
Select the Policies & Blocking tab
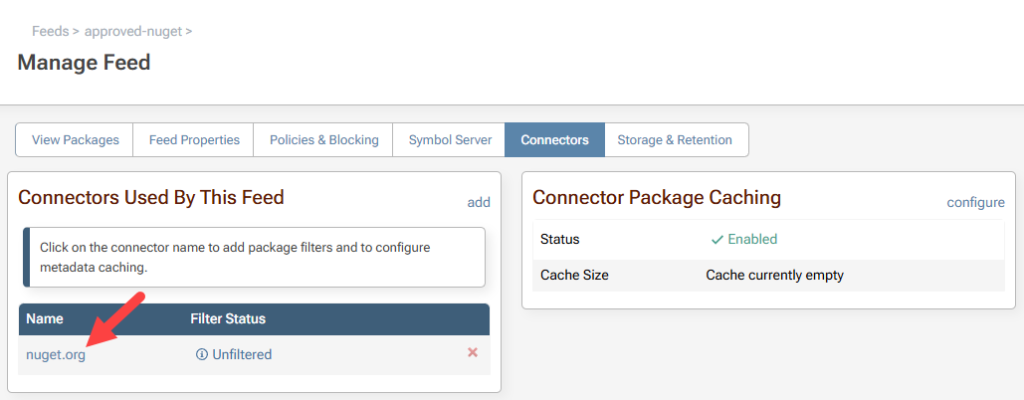tap(324, 140)
